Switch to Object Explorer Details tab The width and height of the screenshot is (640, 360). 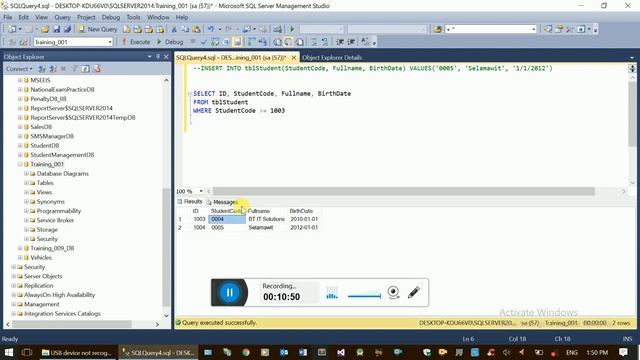click(x=332, y=57)
